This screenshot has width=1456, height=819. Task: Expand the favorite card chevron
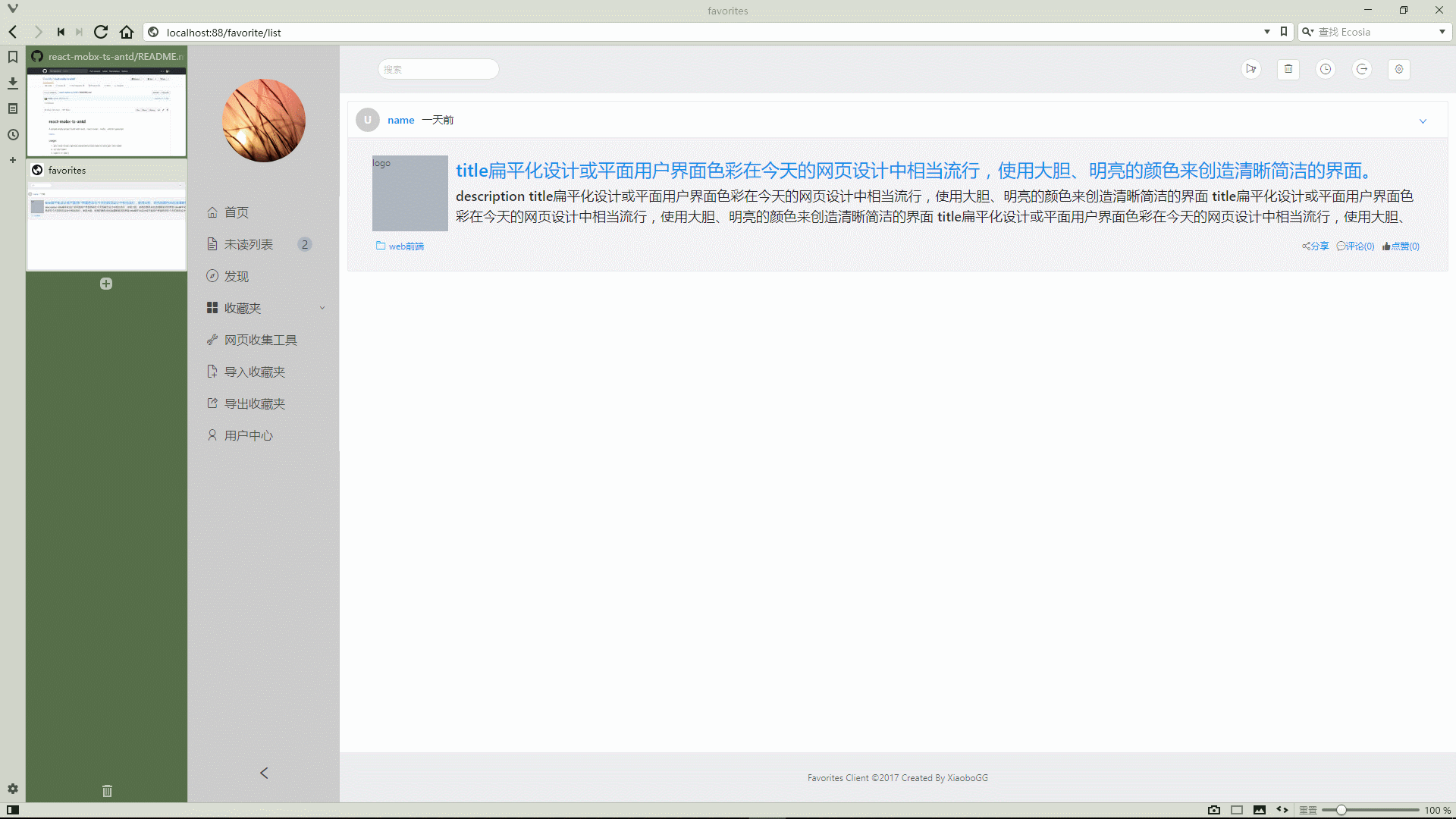click(x=1423, y=121)
